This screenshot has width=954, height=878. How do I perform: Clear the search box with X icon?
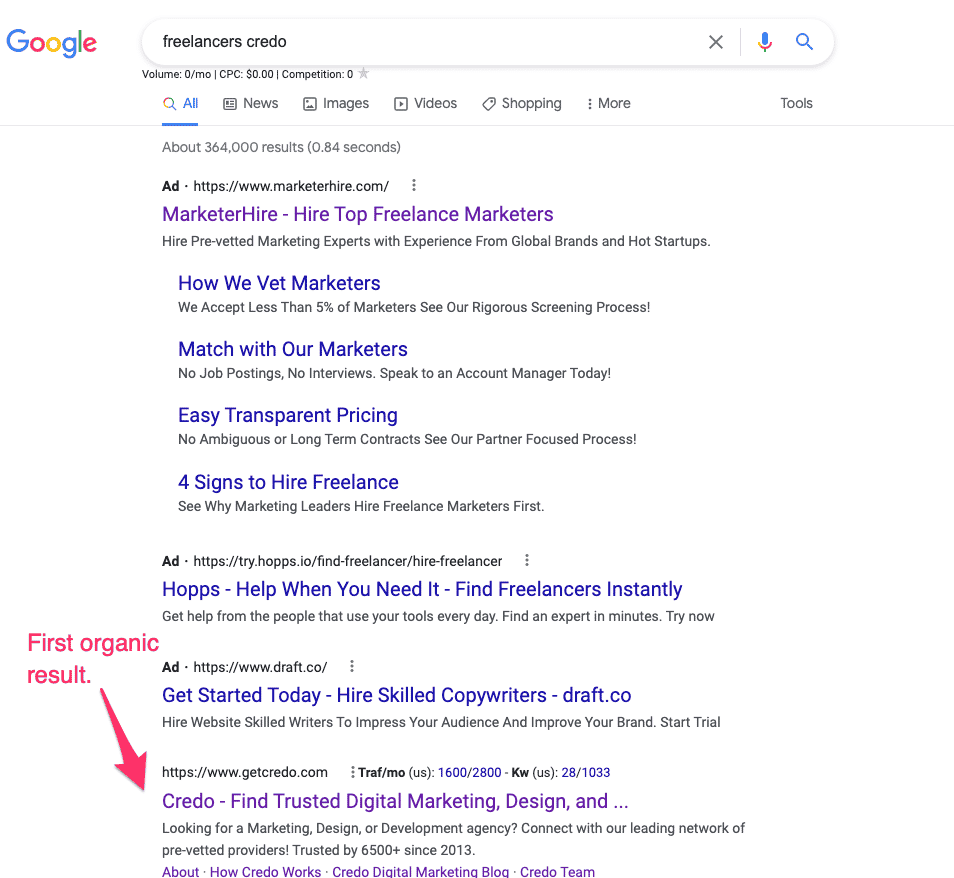click(x=716, y=42)
